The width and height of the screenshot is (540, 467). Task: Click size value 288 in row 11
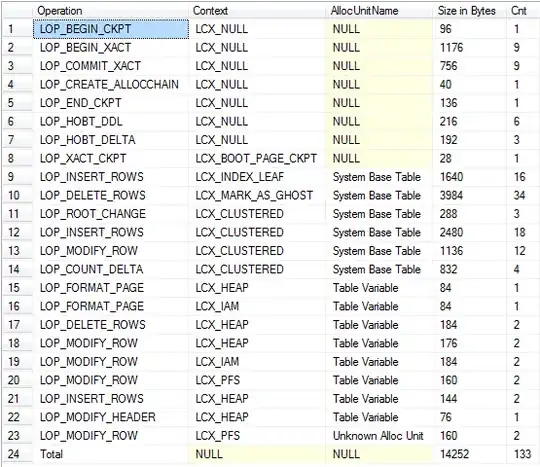tap(448, 214)
